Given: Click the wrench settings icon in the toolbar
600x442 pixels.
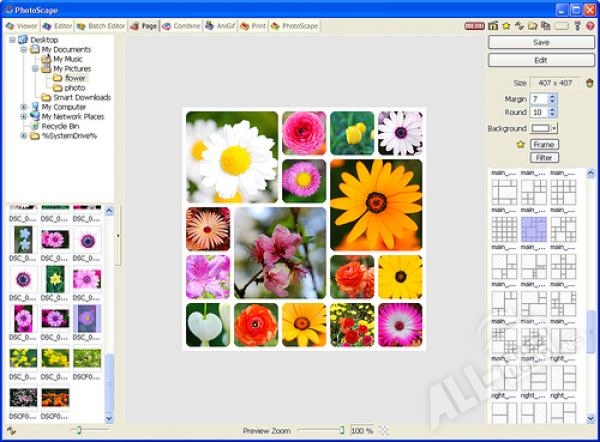Looking at the screenshot, I should [x=576, y=26].
